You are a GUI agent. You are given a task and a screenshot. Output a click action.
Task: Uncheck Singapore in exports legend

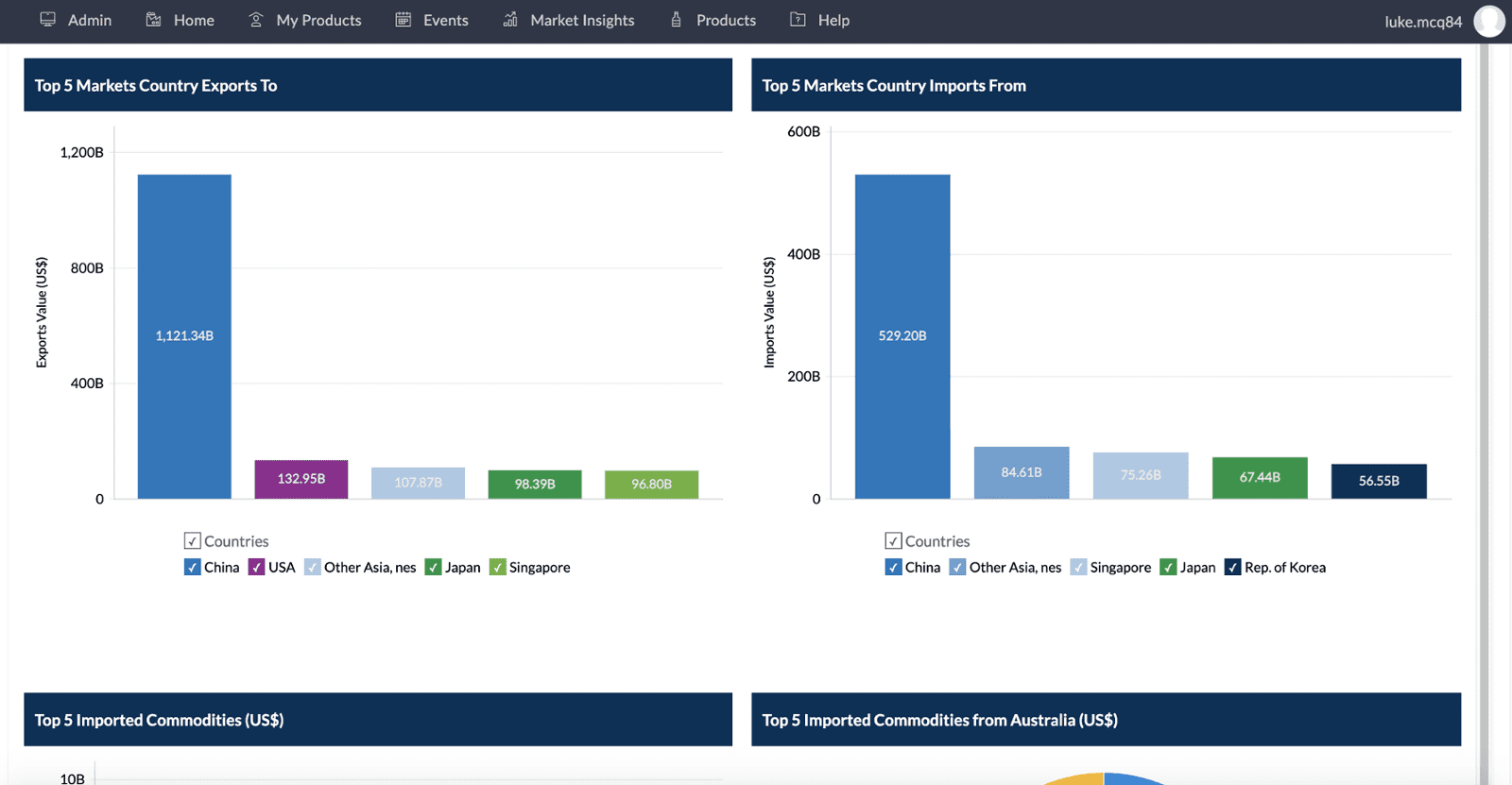pyautogui.click(x=497, y=567)
